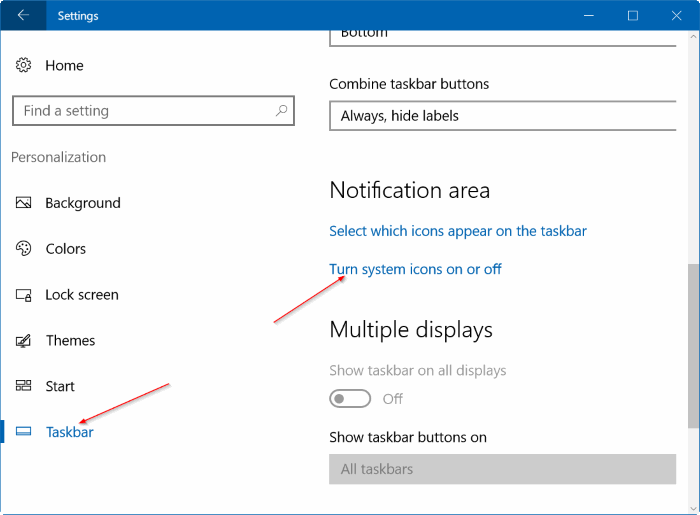Select the Taskbar icon in sidebar

(x=23, y=432)
